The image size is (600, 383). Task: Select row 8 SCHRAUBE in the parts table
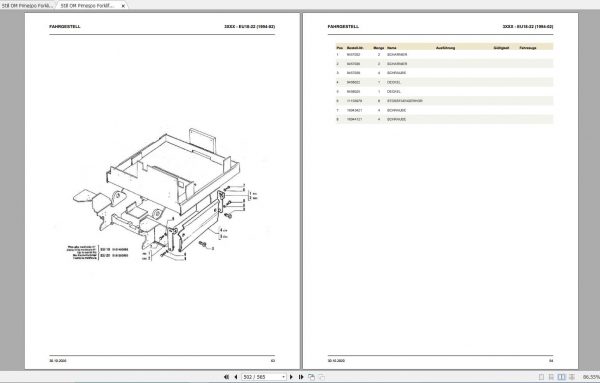pyautogui.click(x=445, y=119)
